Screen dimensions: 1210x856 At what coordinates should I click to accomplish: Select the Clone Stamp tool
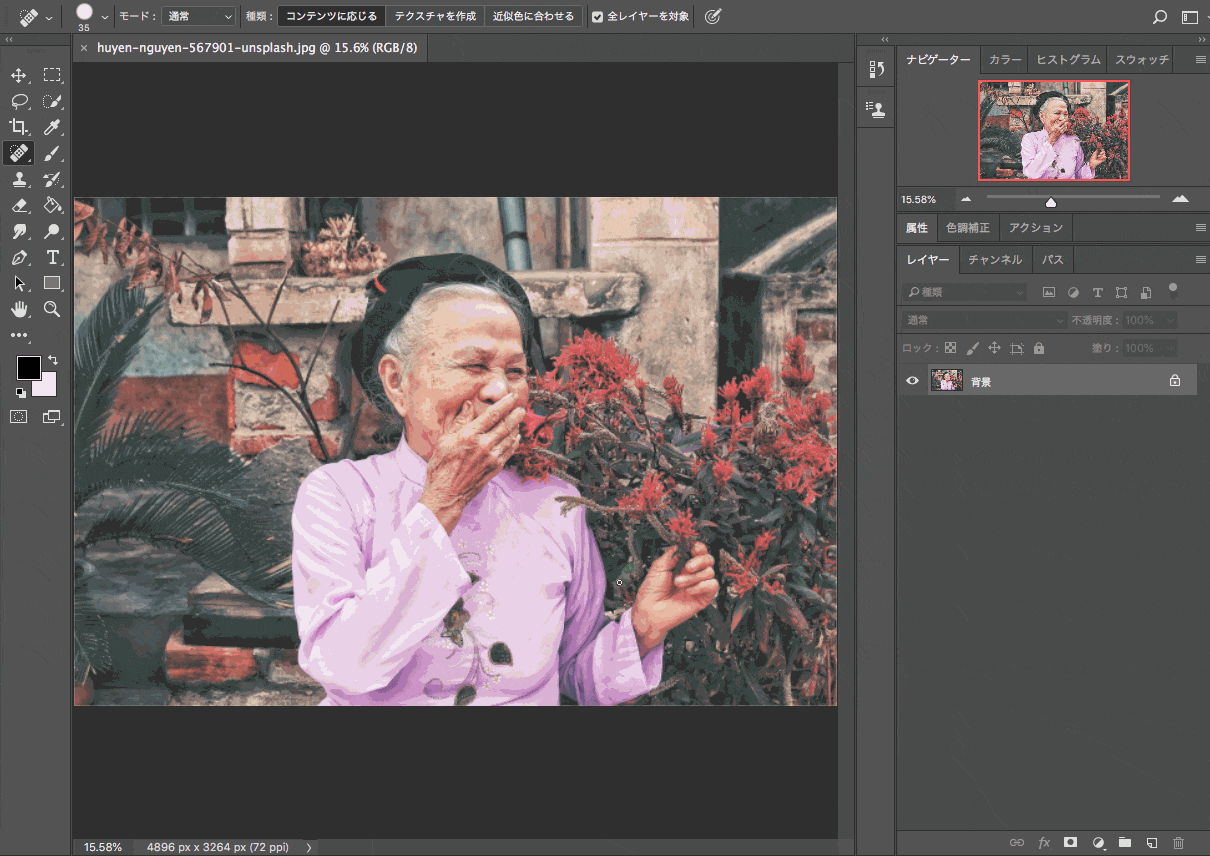pos(19,179)
